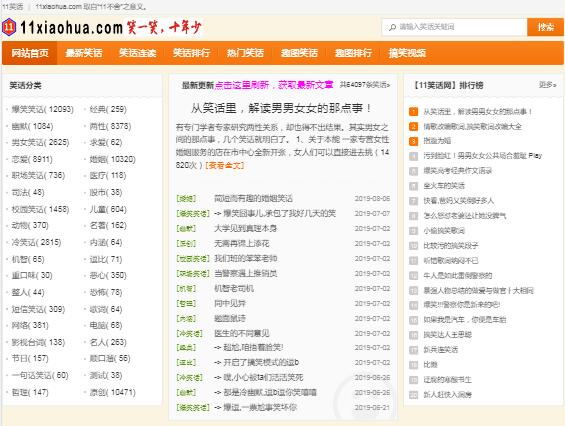Open ranking item 小偷搞笑歌词

pyautogui.click(x=444, y=231)
